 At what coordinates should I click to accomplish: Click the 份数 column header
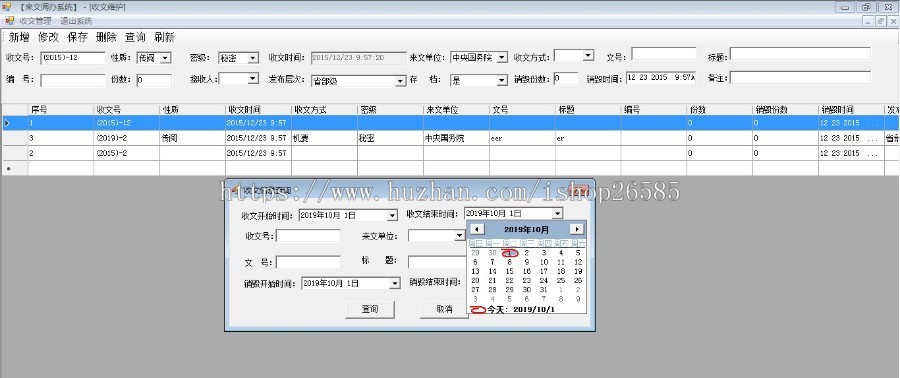[720, 110]
